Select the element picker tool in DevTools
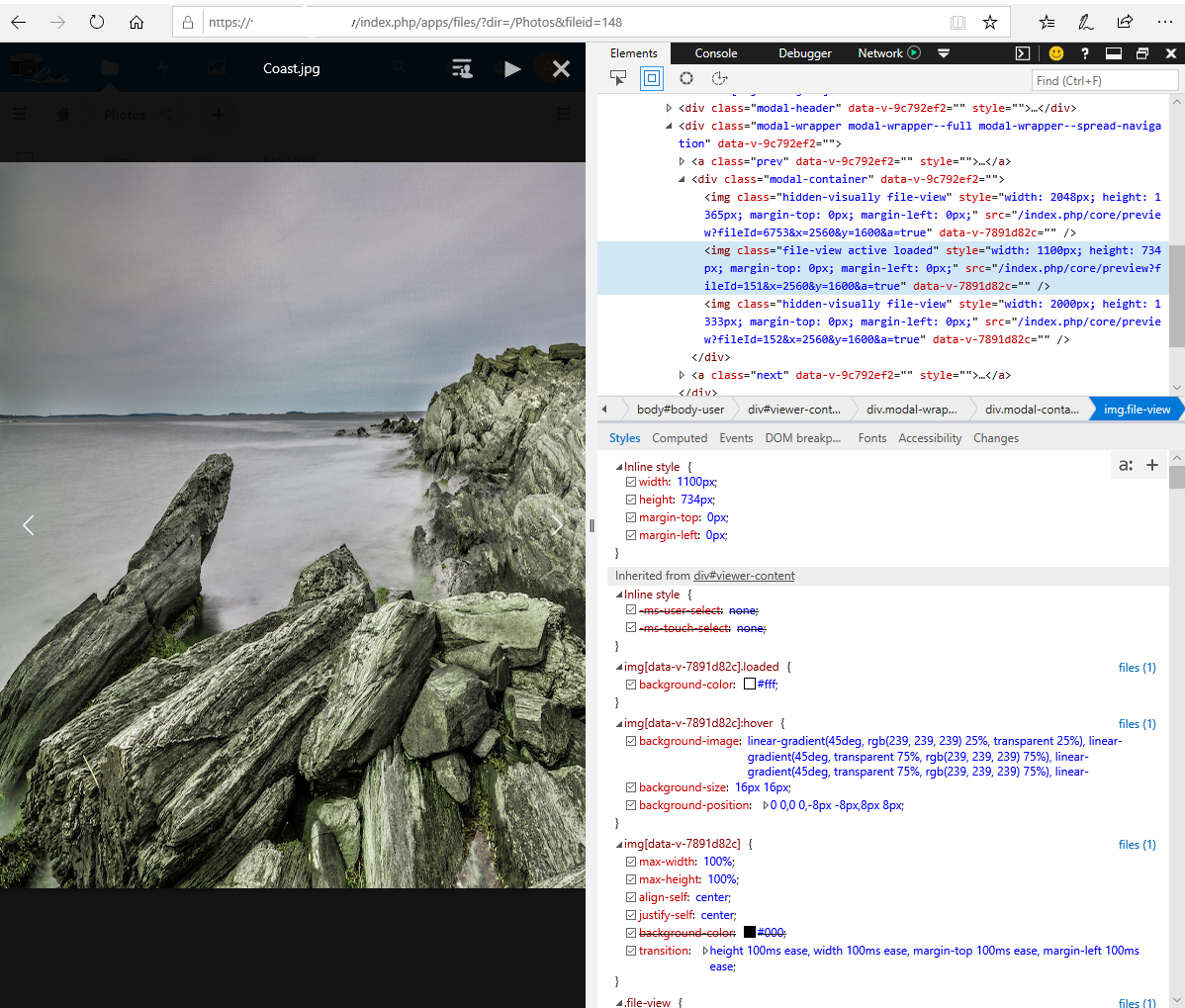The image size is (1185, 1008). click(x=618, y=78)
